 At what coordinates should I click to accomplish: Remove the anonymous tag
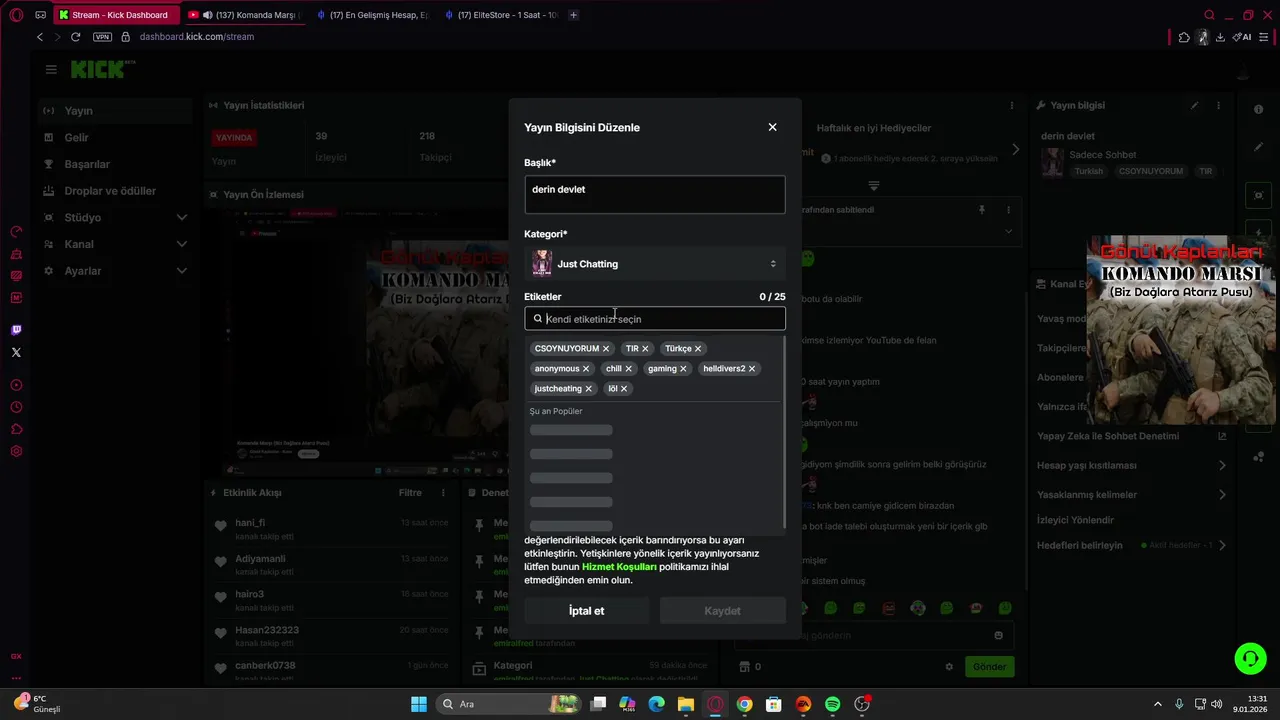pyautogui.click(x=586, y=369)
